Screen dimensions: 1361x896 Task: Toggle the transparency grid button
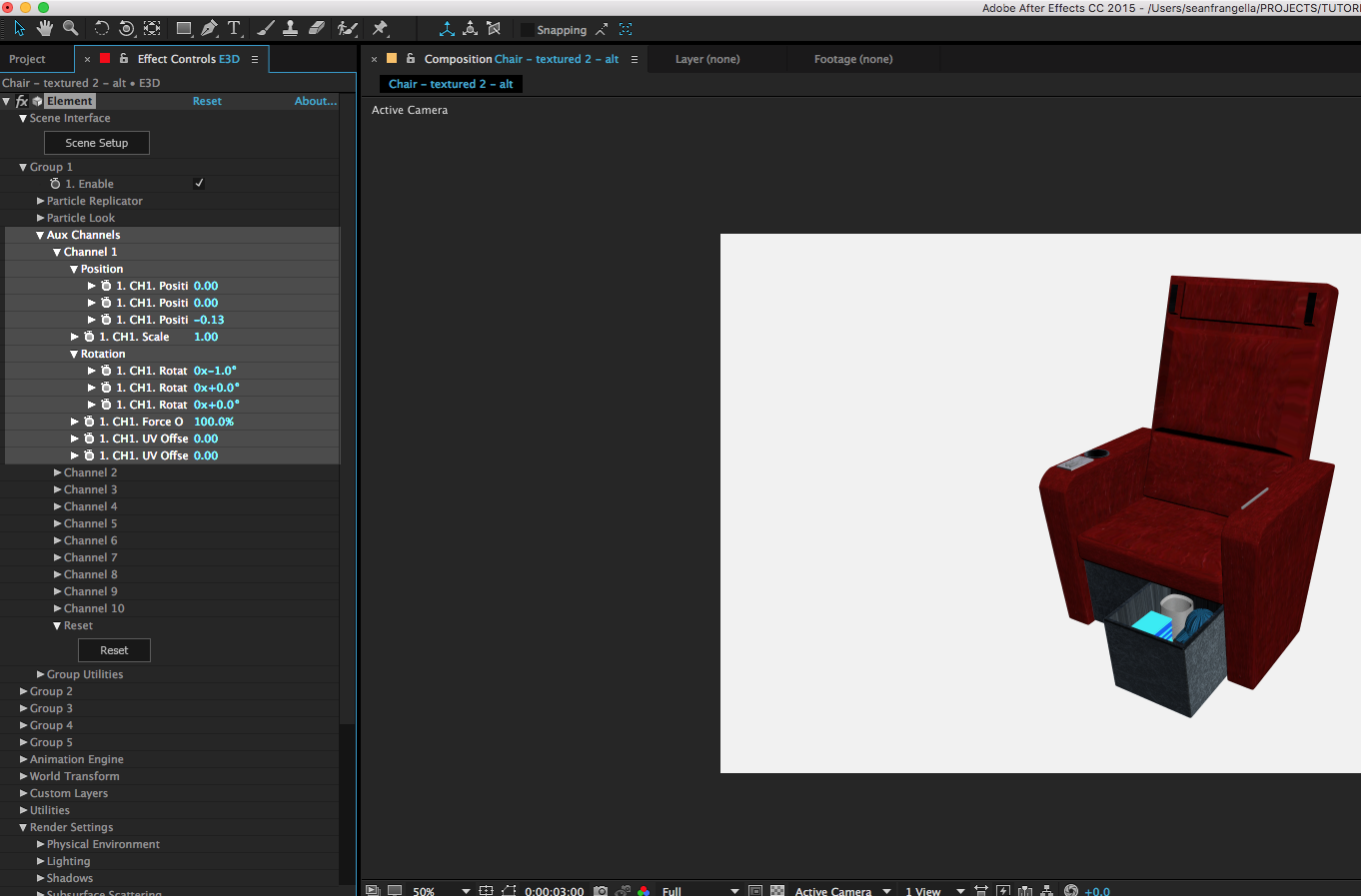[777, 890]
